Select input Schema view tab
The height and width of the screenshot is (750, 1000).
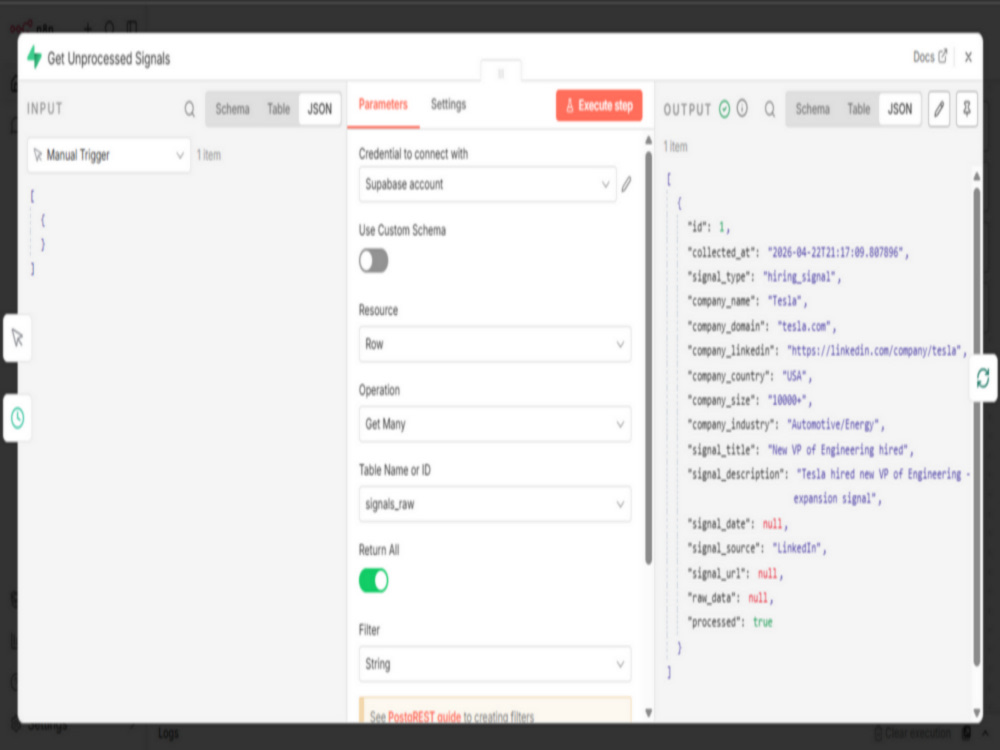(x=232, y=109)
